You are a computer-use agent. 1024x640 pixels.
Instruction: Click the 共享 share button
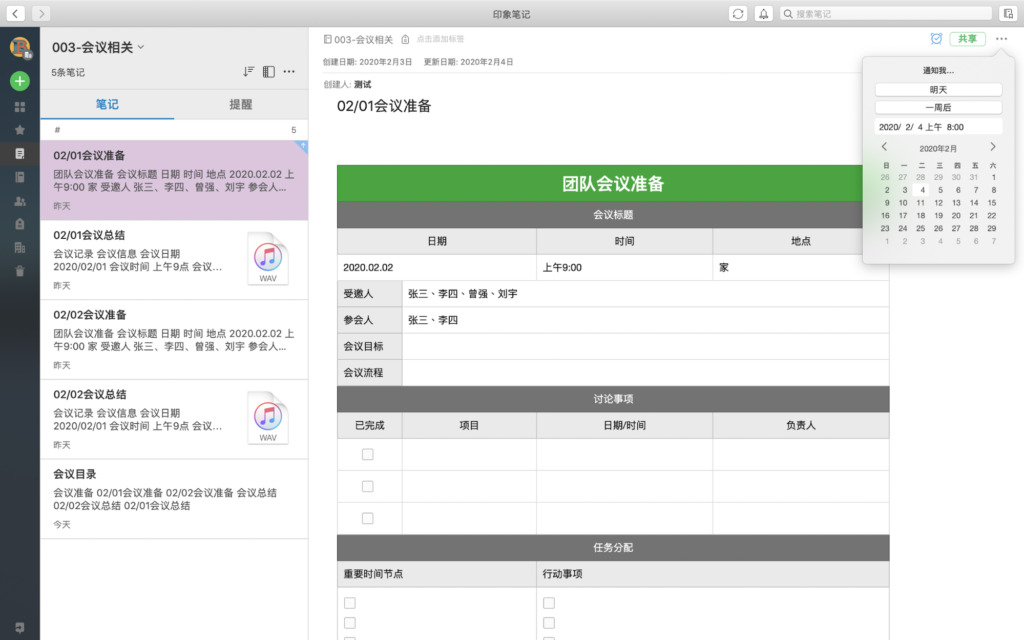coord(967,39)
